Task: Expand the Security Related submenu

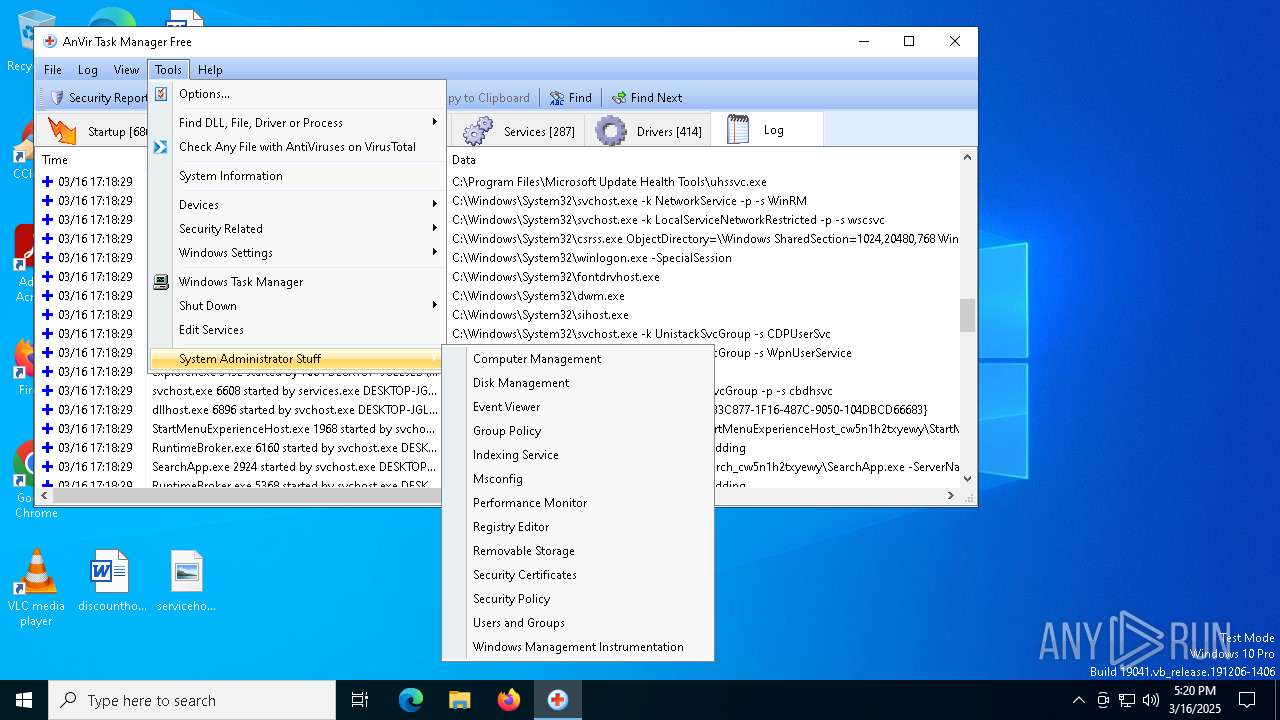Action: [x=296, y=229]
